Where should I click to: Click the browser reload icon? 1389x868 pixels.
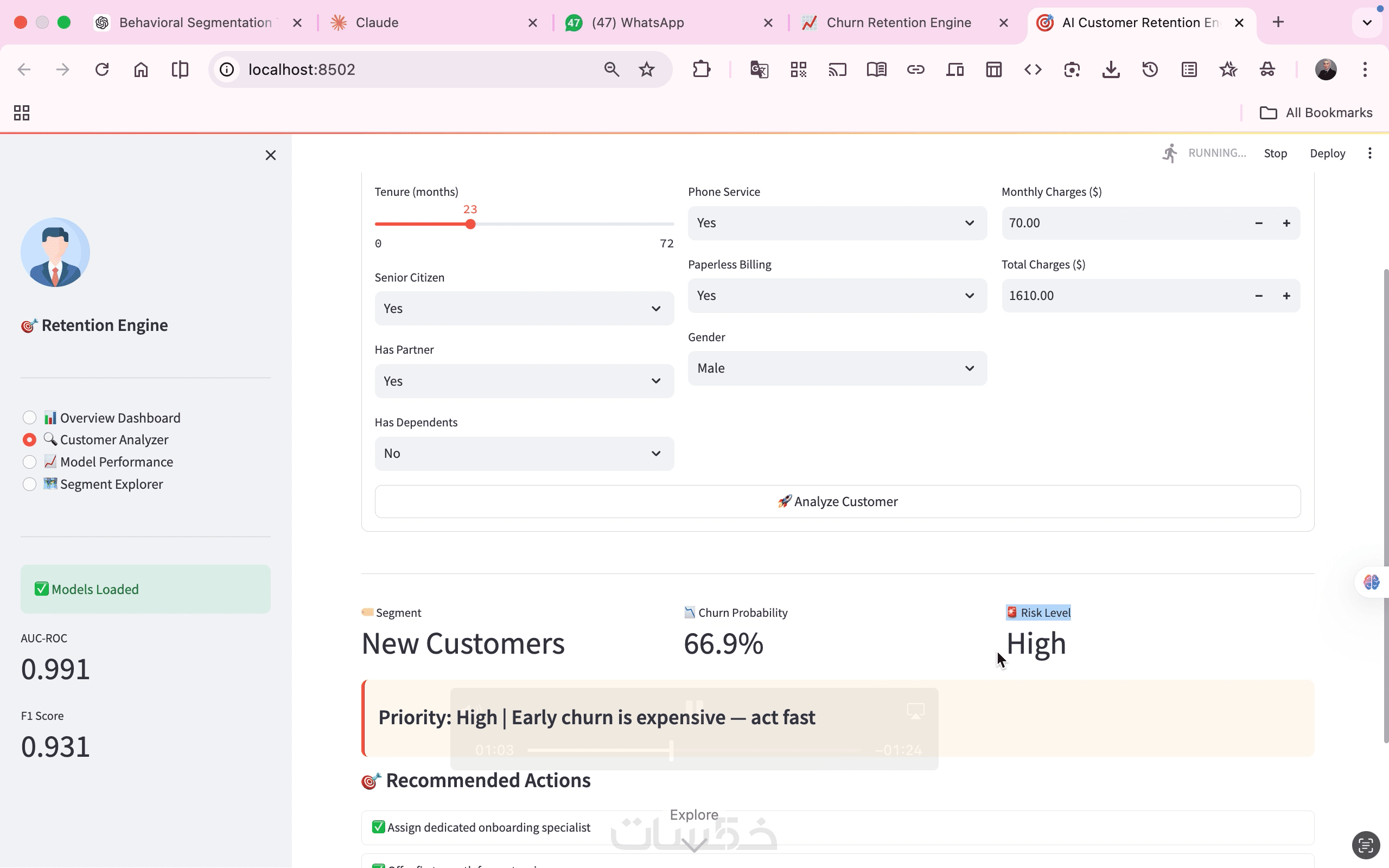tap(102, 69)
